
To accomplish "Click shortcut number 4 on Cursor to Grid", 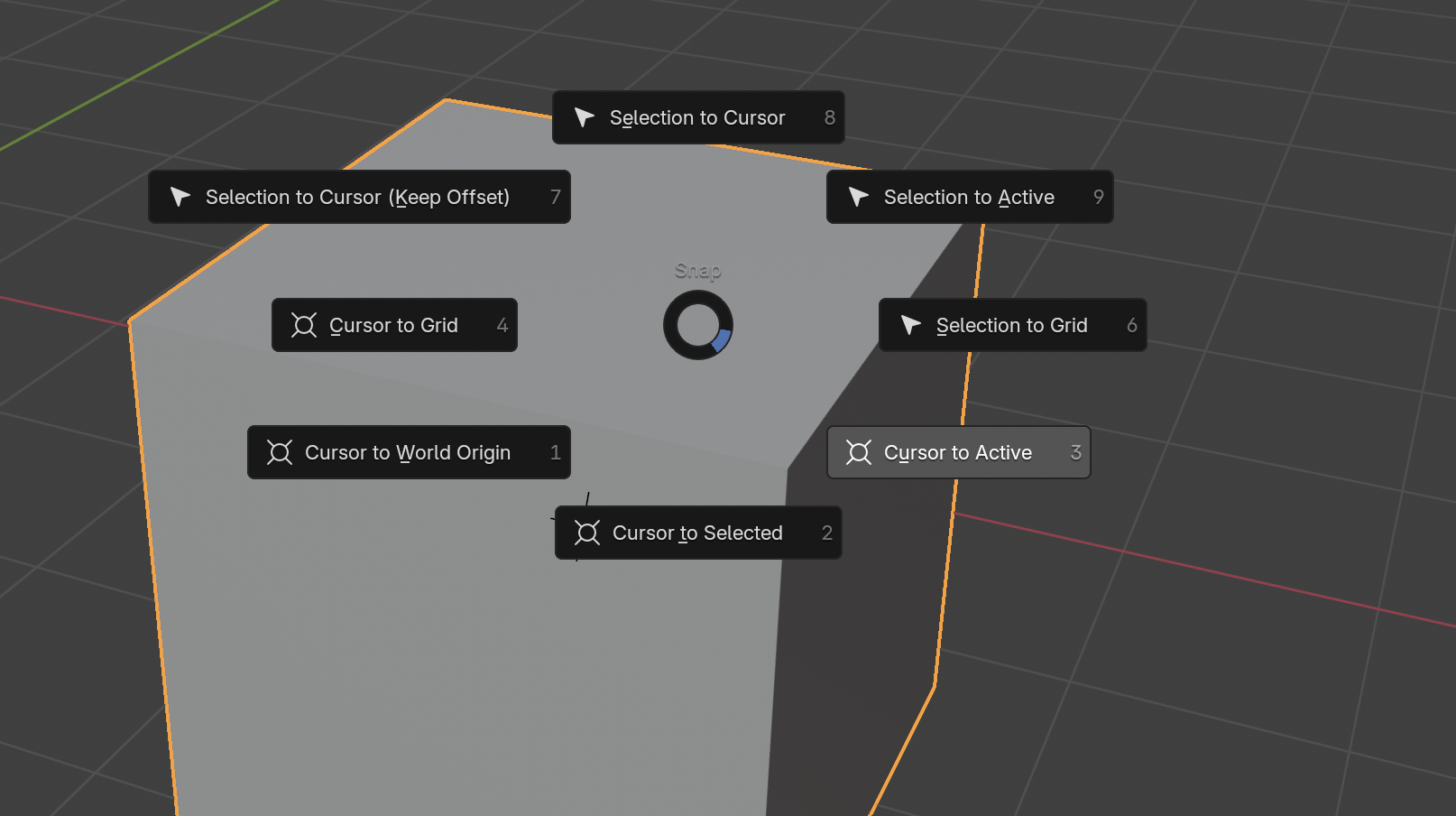I will click(502, 325).
